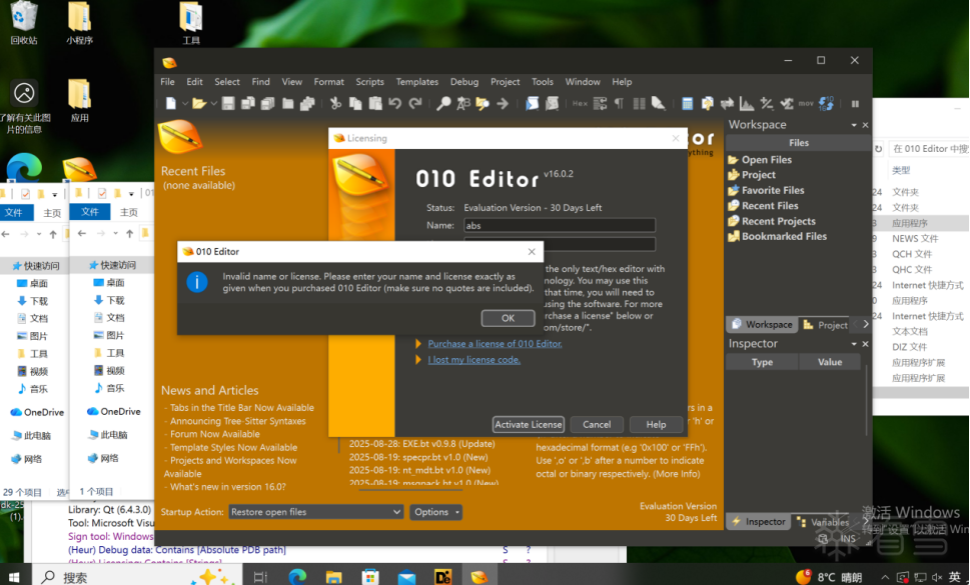
Task: Click Cancel in Licensing dialog
Action: coord(596,424)
